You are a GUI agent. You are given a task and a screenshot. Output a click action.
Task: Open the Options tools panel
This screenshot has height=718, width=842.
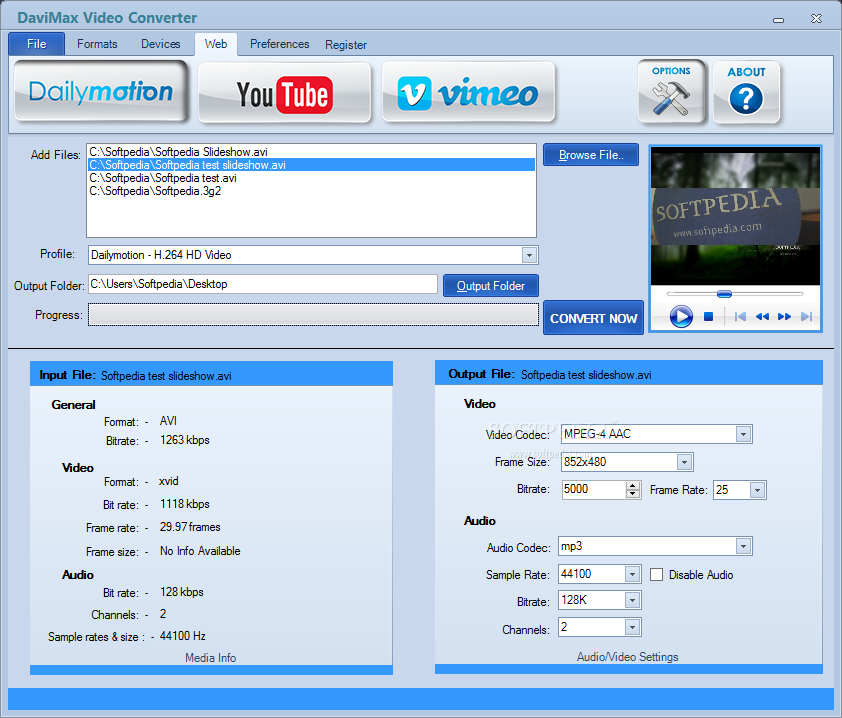pos(671,92)
